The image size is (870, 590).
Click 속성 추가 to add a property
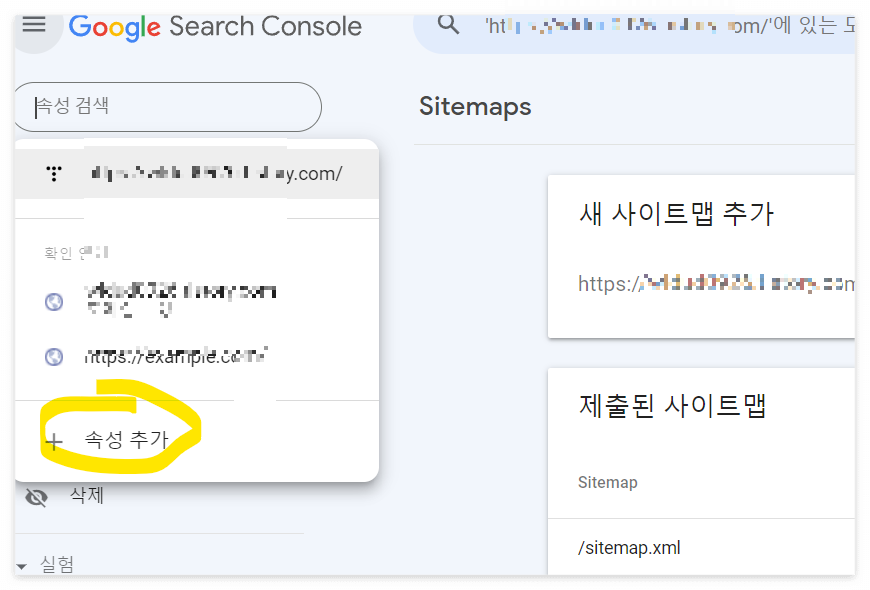[126, 440]
